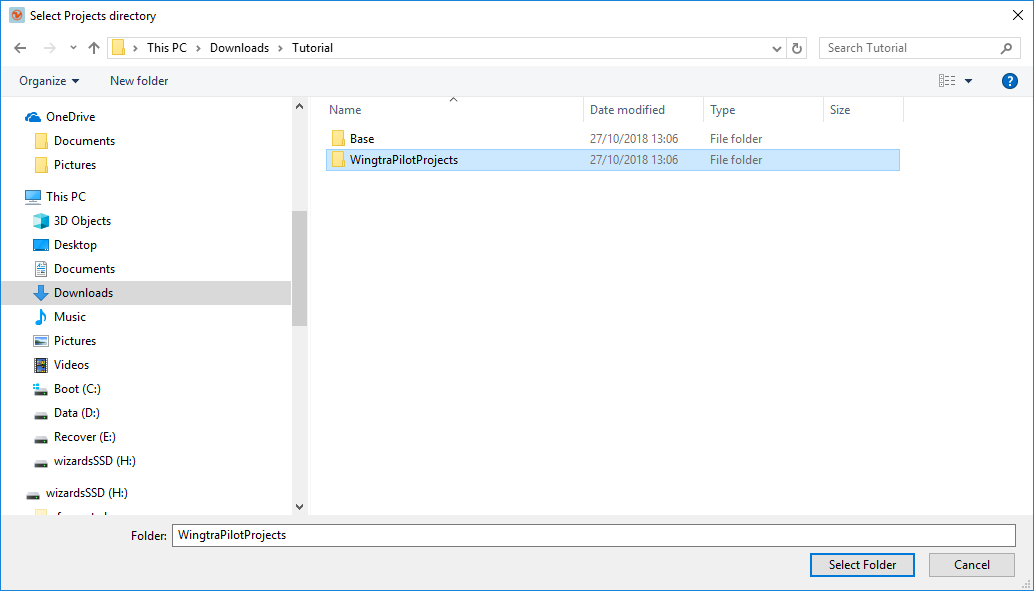Click the Help question mark icon
1034x591 pixels.
[1010, 81]
